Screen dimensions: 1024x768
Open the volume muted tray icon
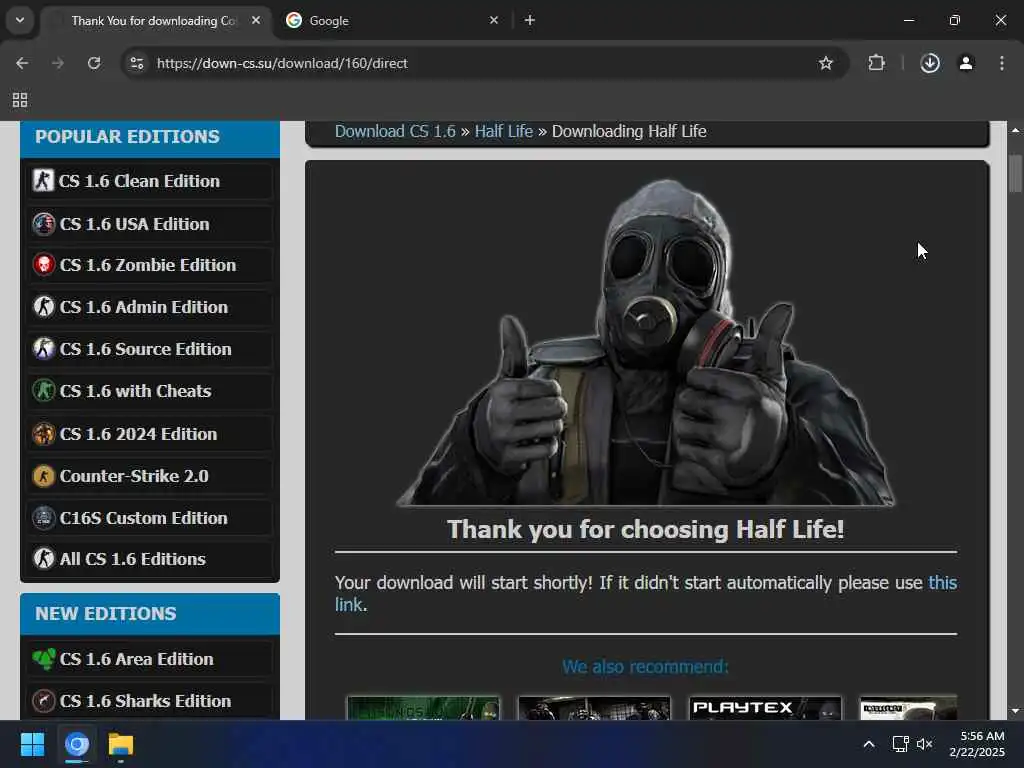(925, 744)
